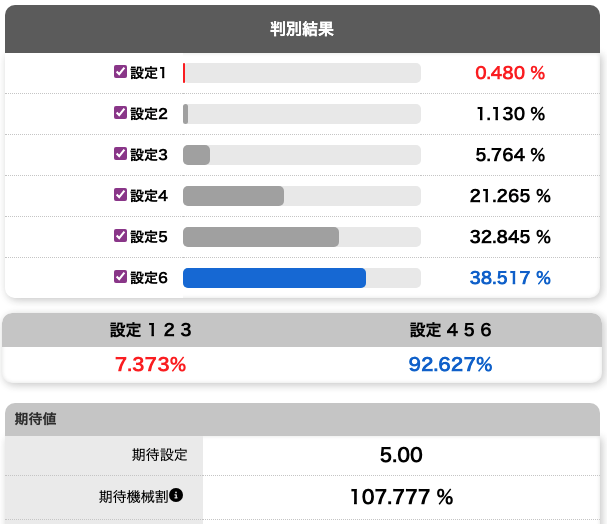This screenshot has width=607, height=524.
Task: Click the 設定 1 2 3 column header
Action: (x=151, y=330)
